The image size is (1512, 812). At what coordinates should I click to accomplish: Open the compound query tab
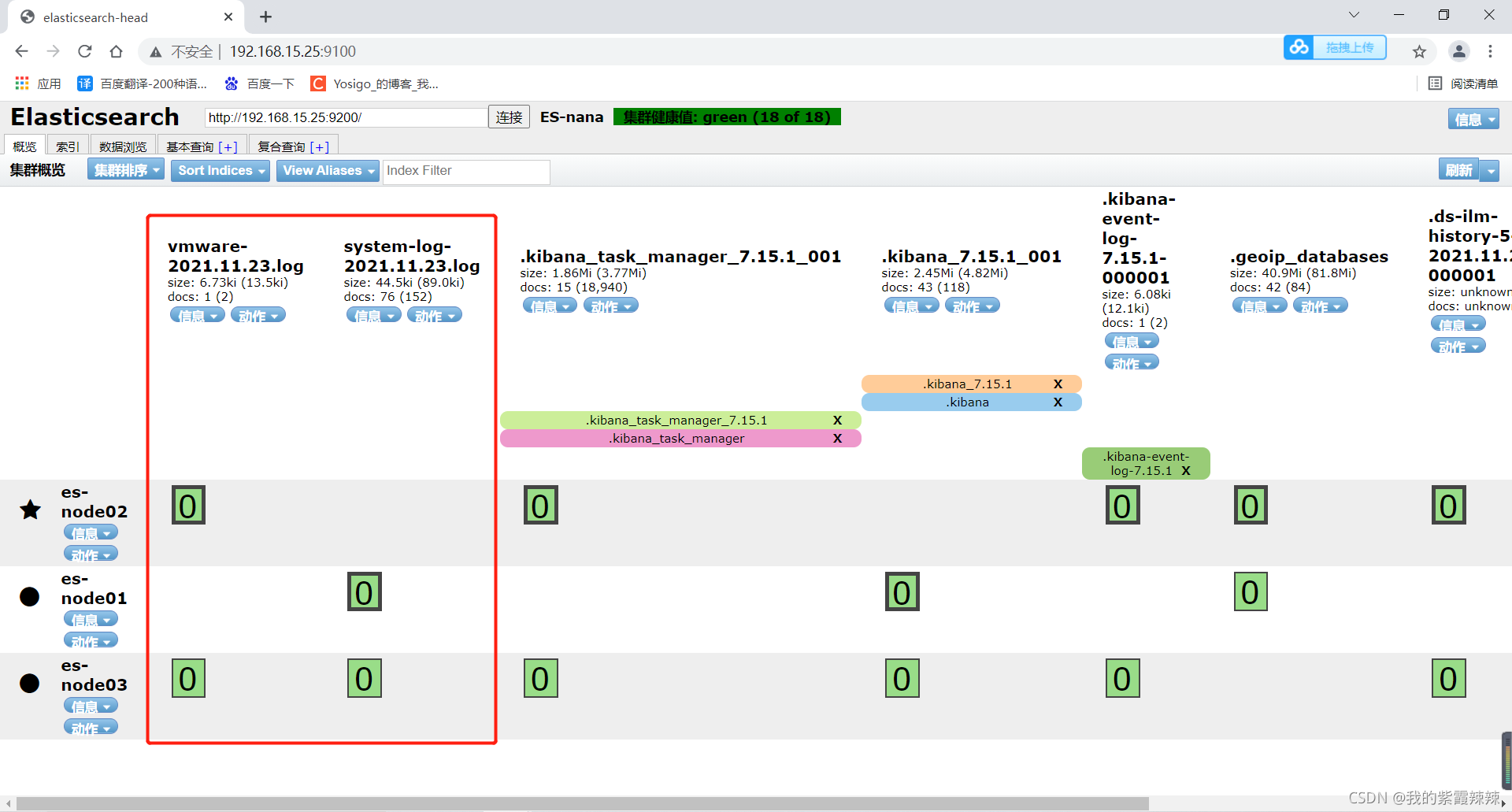point(294,146)
